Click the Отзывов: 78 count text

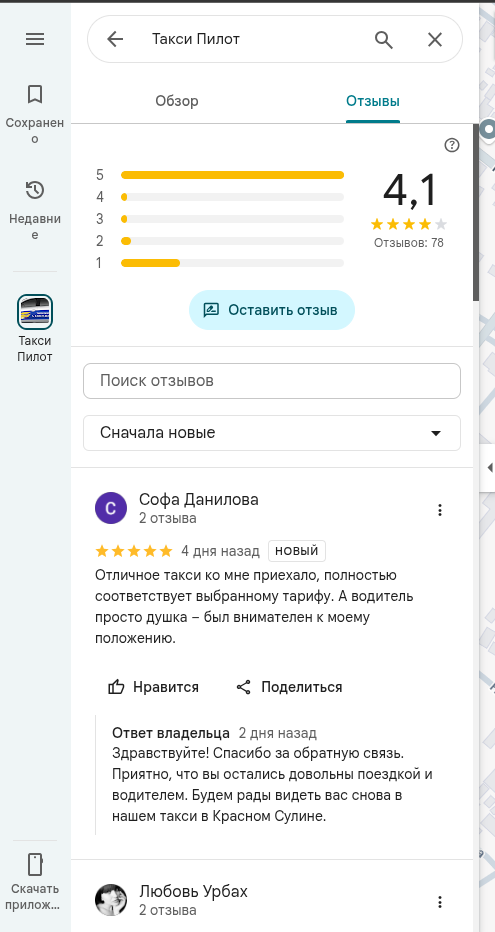point(409,243)
